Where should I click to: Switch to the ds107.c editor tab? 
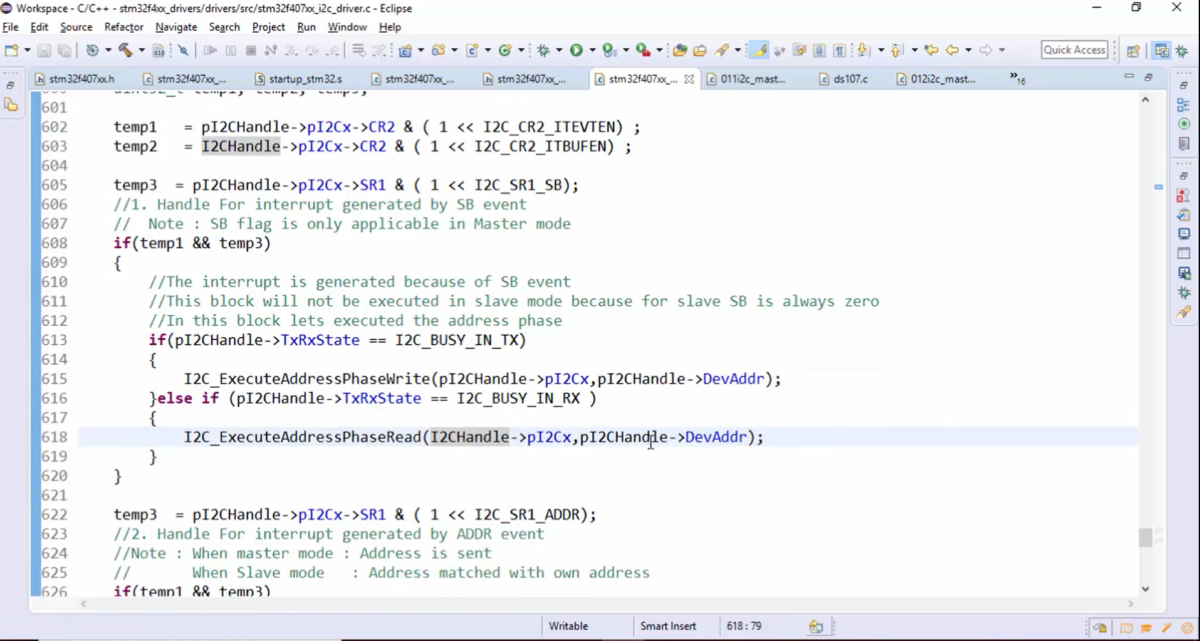[x=846, y=78]
